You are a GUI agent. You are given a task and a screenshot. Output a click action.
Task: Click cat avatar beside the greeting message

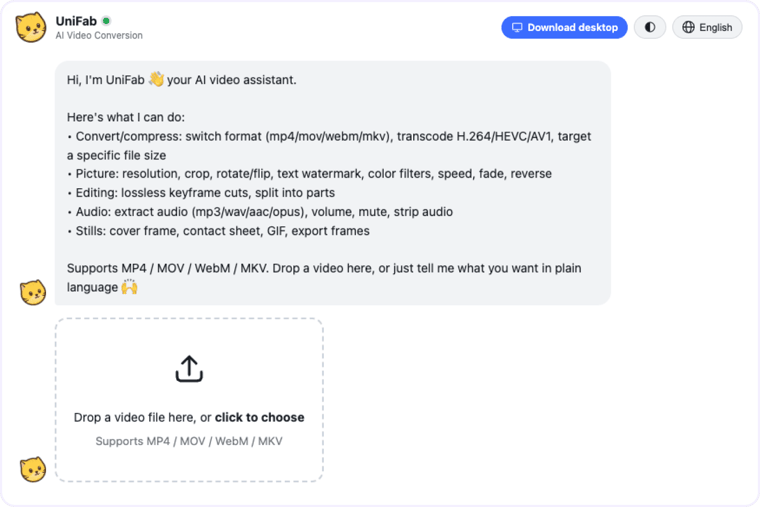point(33,292)
